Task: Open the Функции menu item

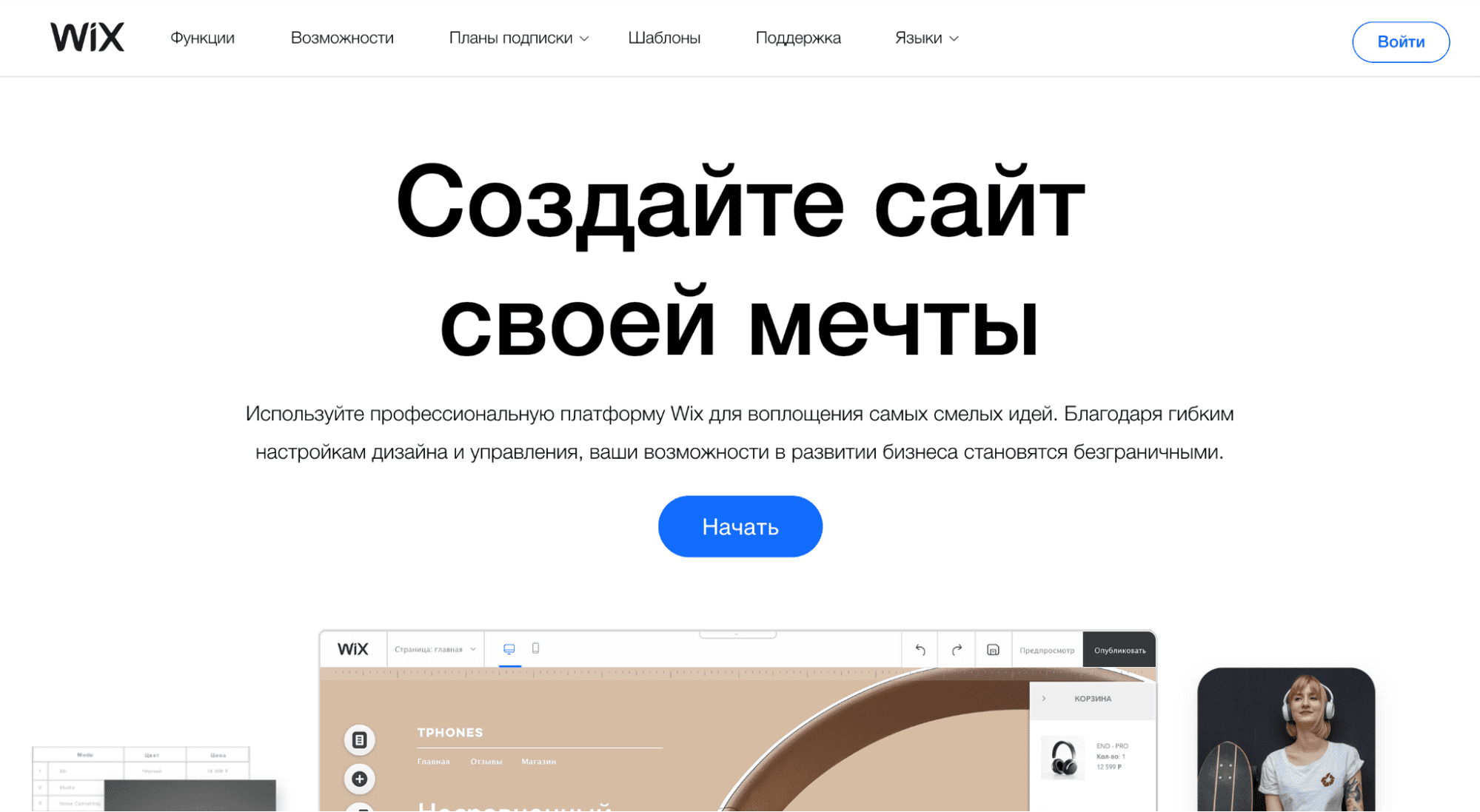Action: coord(202,38)
